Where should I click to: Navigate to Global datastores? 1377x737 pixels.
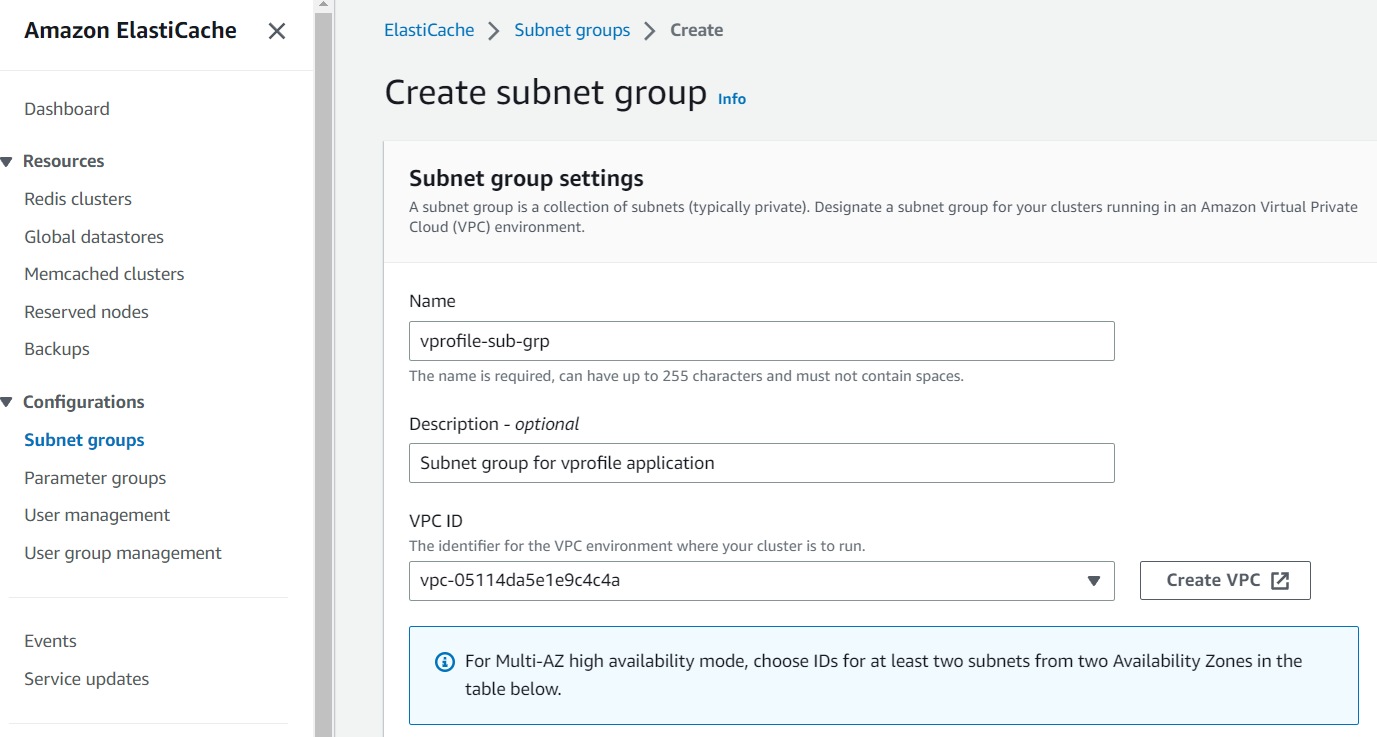[x=93, y=236]
